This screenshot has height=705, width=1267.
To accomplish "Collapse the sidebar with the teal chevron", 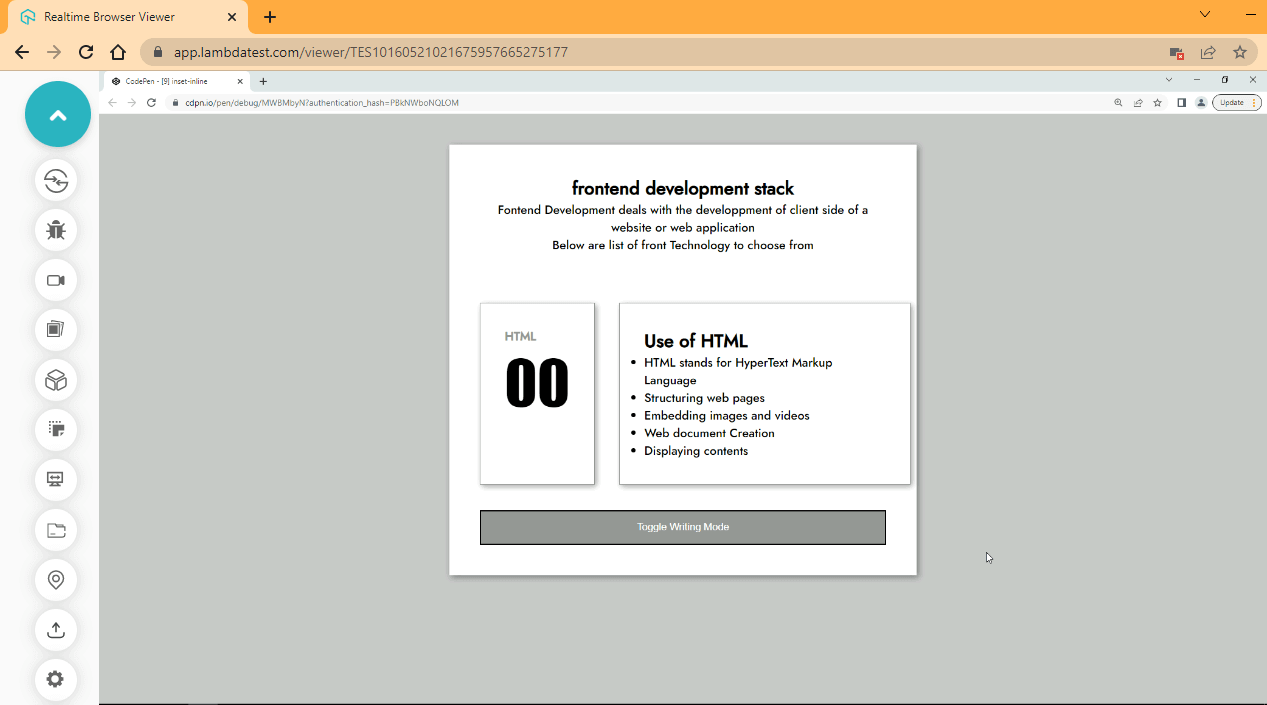I will (x=57, y=114).
